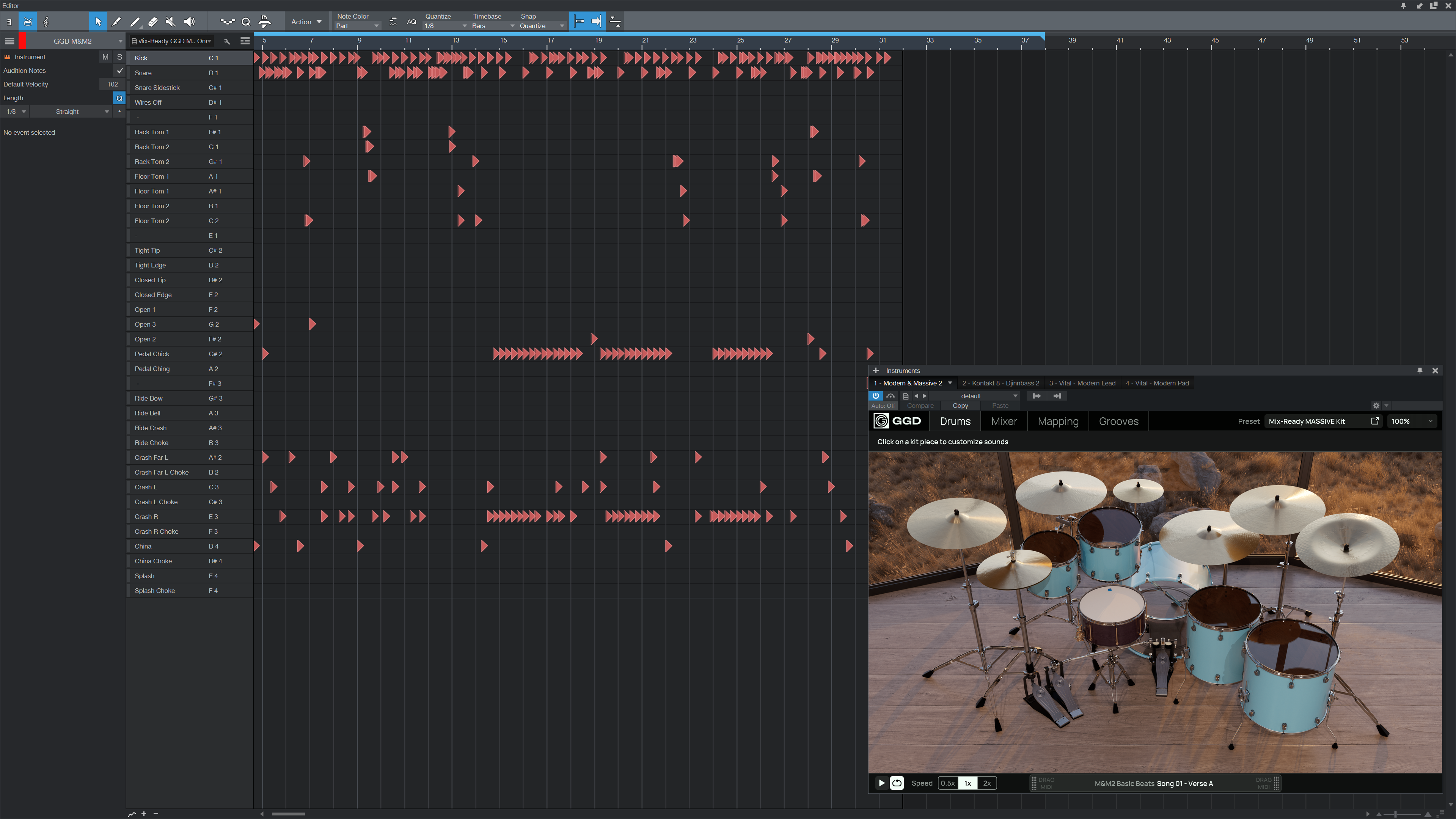
Task: Click the Quantize Q toolbar icon
Action: pos(246,22)
